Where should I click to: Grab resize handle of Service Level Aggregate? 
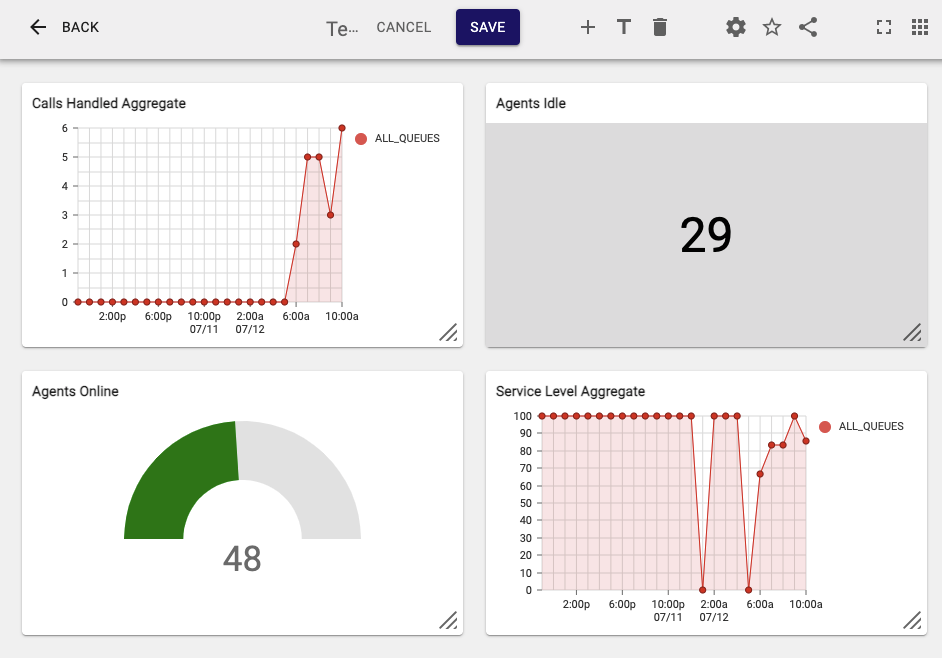click(x=912, y=620)
